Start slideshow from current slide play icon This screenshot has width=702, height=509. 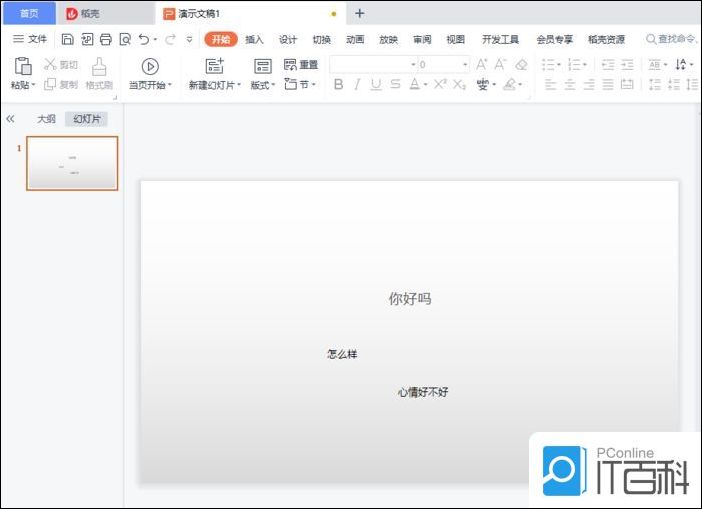click(x=150, y=66)
